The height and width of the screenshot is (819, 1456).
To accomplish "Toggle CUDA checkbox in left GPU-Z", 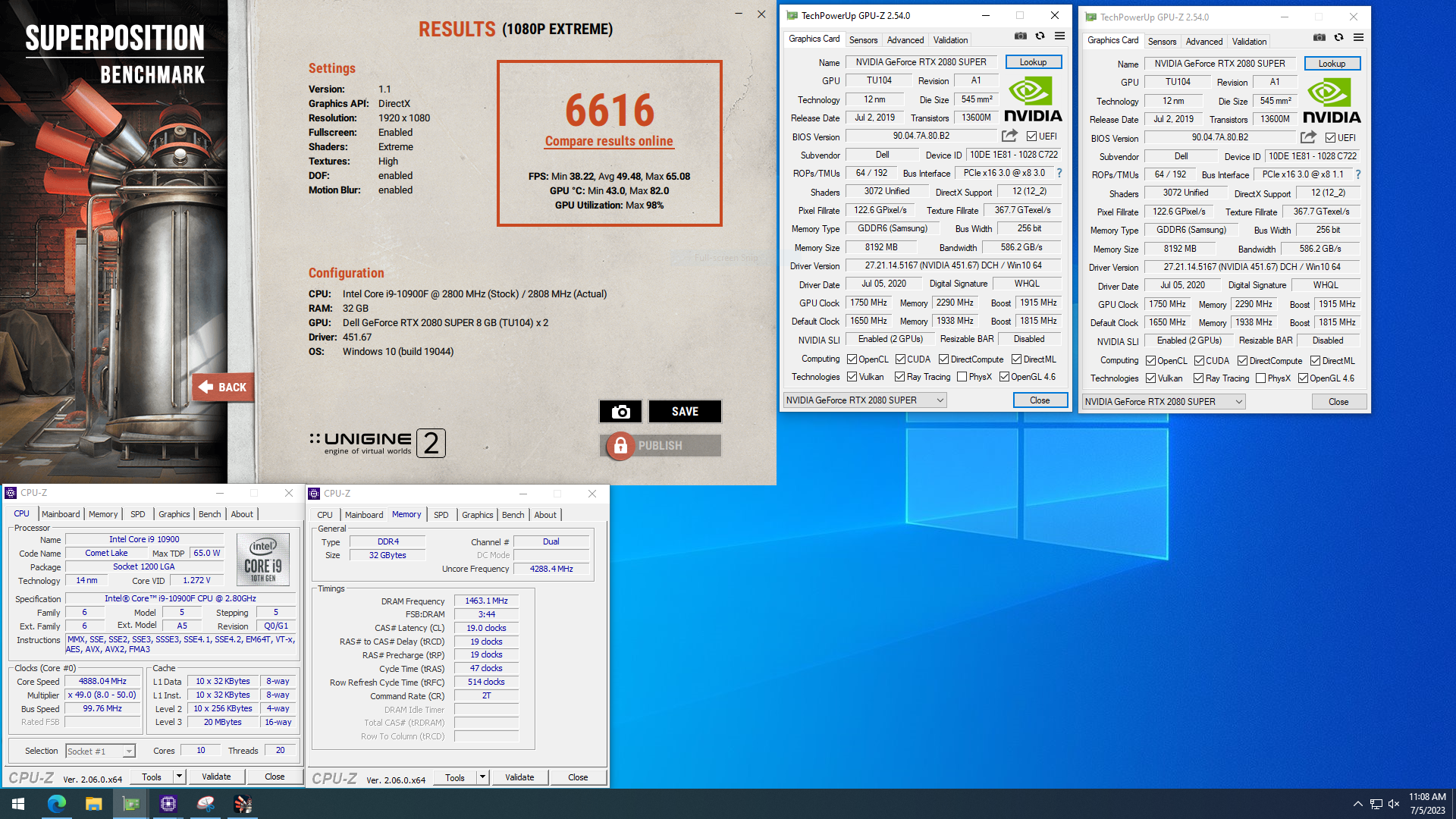I will (900, 359).
